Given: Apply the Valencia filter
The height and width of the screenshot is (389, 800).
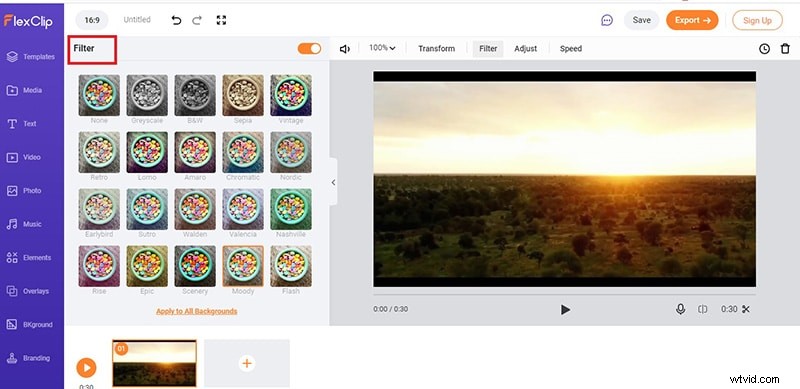Looking at the screenshot, I should click(243, 209).
